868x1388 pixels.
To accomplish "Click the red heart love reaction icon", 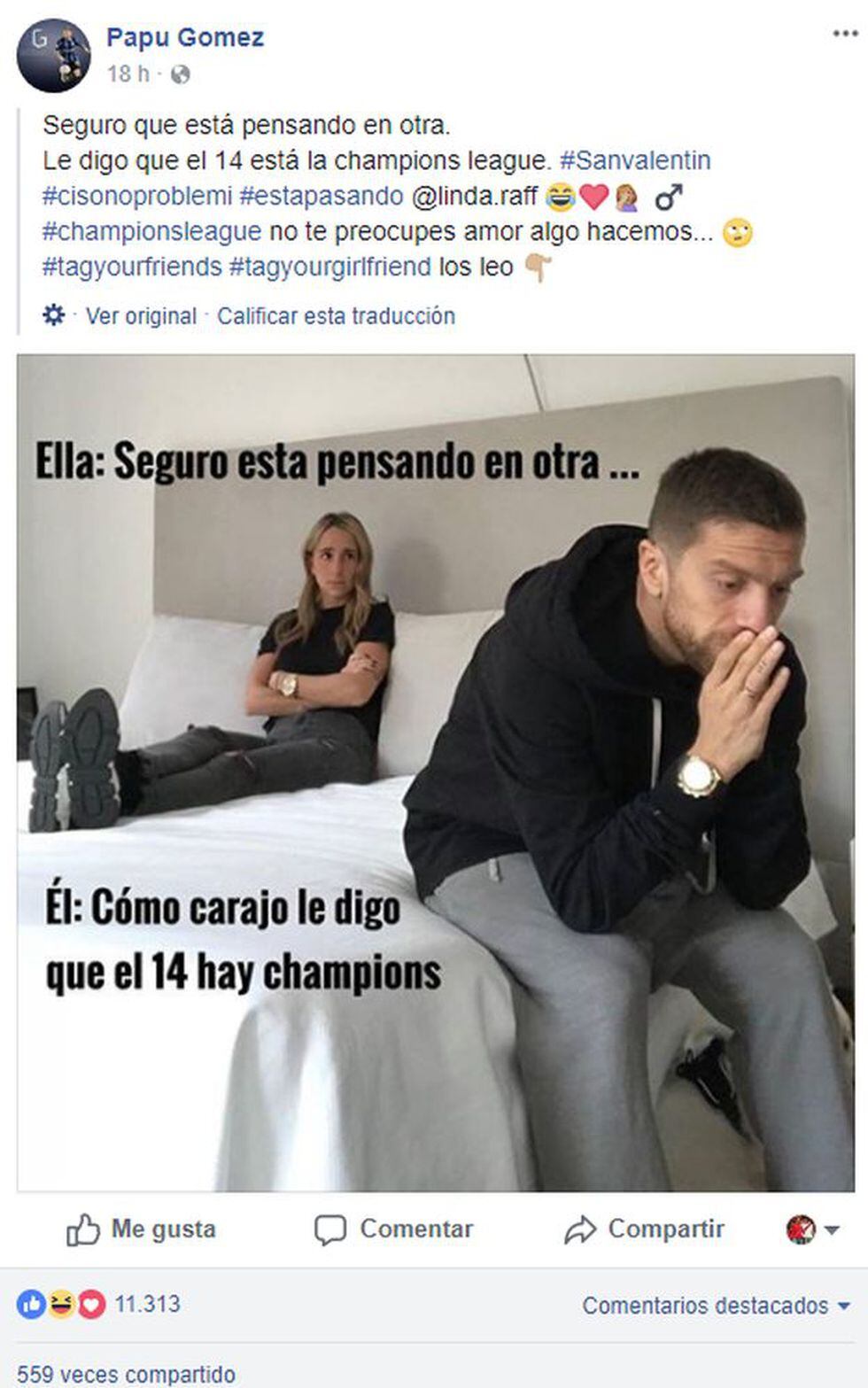I will pyautogui.click(x=91, y=1304).
